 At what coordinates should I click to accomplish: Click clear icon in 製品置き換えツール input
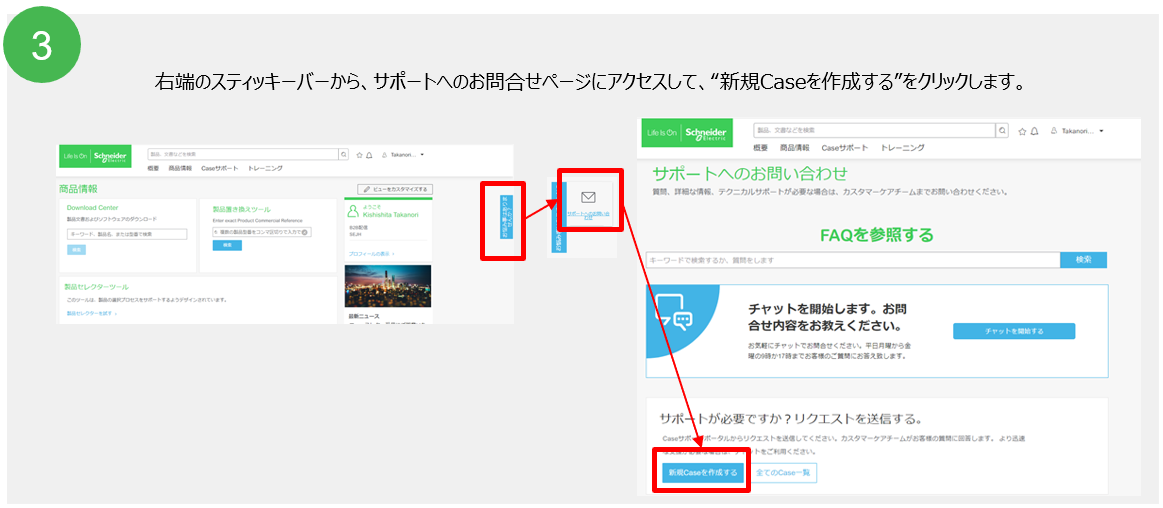(x=304, y=232)
